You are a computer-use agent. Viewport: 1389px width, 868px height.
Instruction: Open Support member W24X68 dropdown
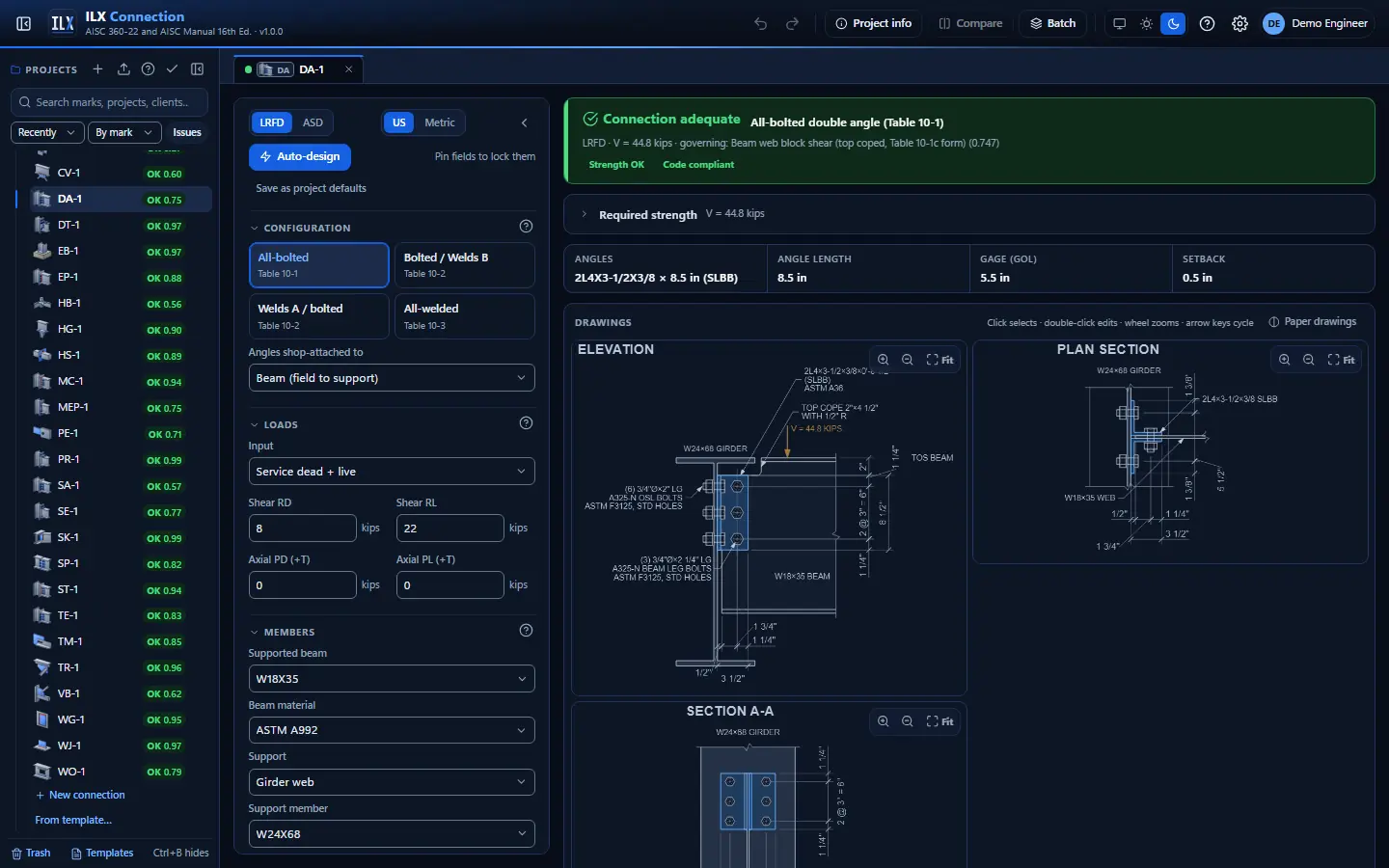[x=391, y=834]
